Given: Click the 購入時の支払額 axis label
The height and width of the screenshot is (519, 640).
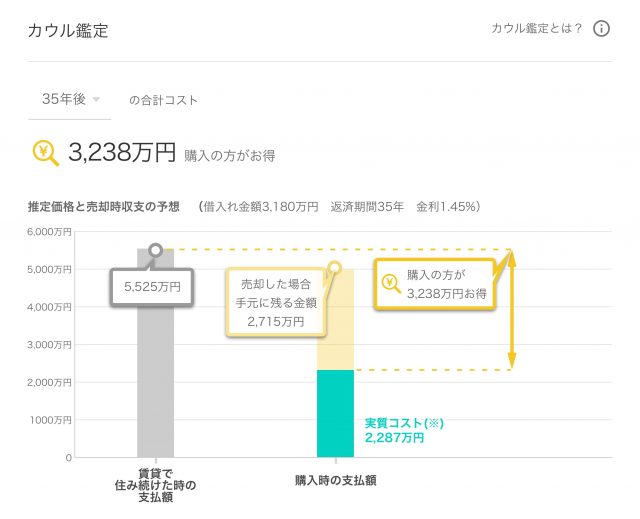Looking at the screenshot, I should (336, 480).
